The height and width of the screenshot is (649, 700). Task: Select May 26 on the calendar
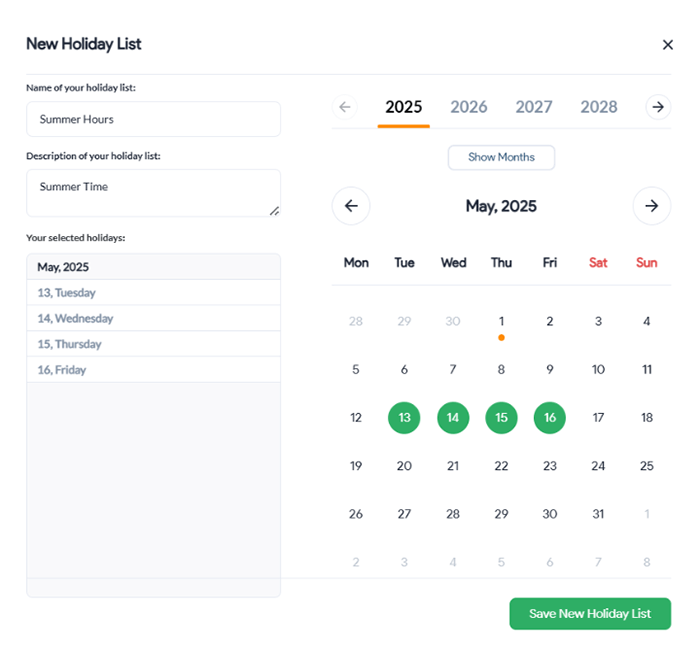point(356,514)
